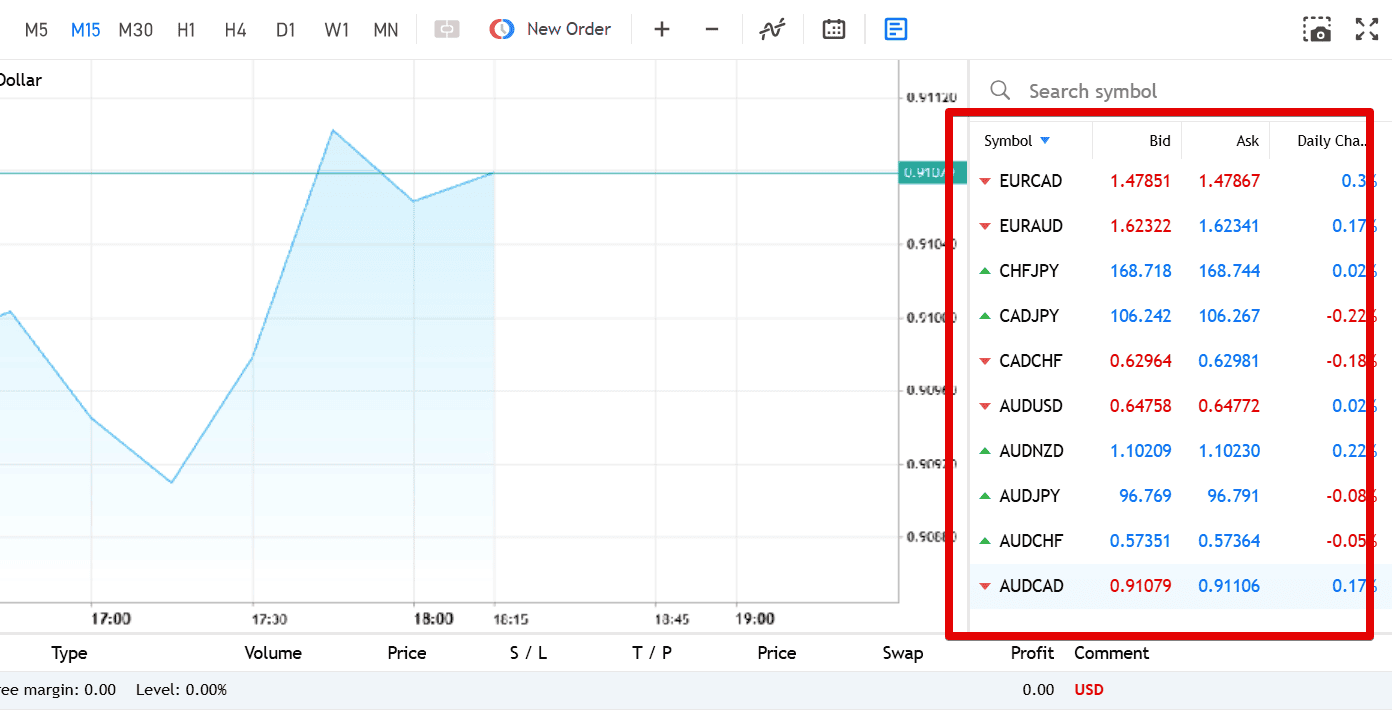This screenshot has width=1392, height=721.
Task: Enter fullscreen mode via arrows icon
Action: click(x=1366, y=29)
